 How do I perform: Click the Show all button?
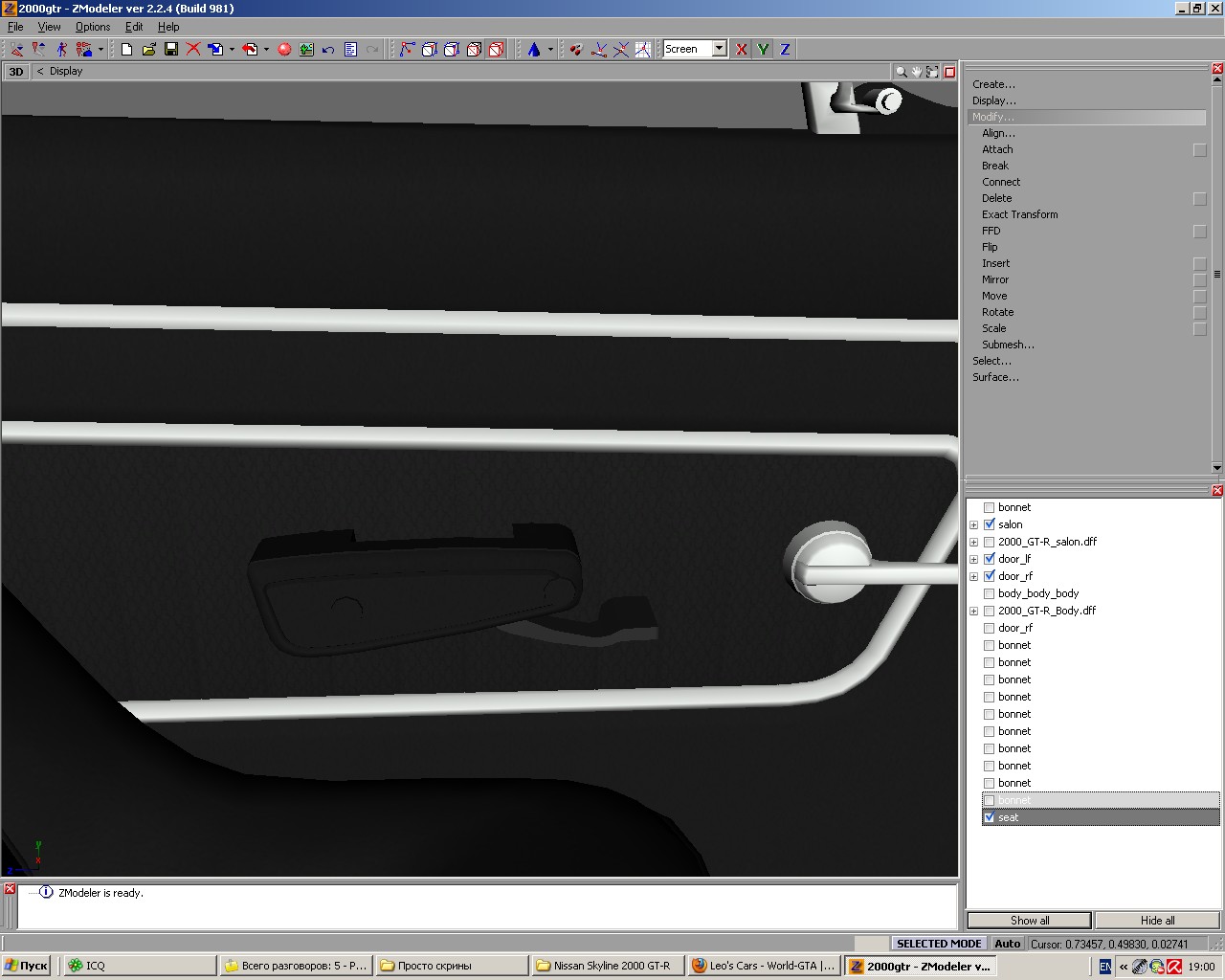(x=1029, y=921)
